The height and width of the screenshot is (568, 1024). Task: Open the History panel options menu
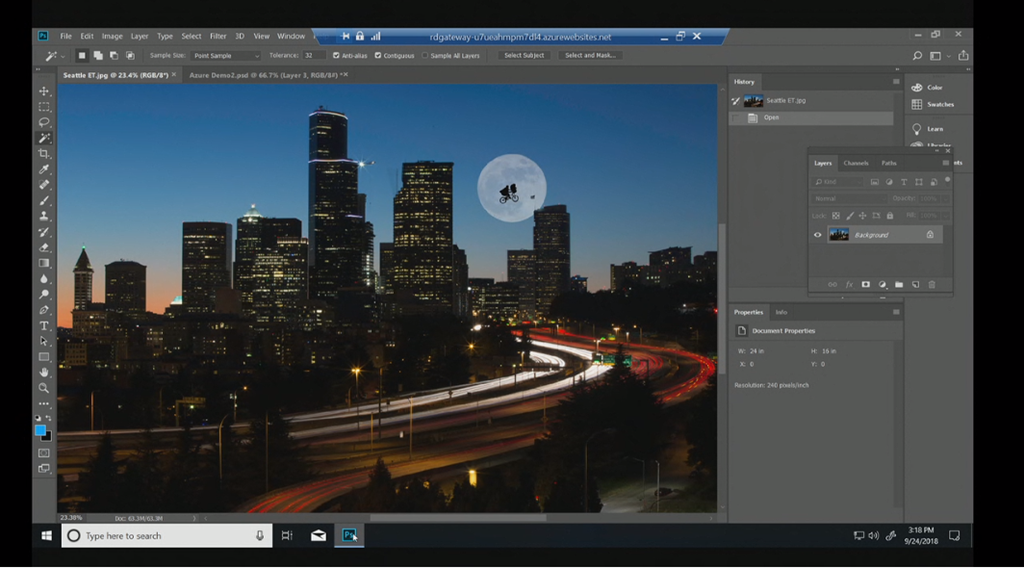pyautogui.click(x=896, y=82)
